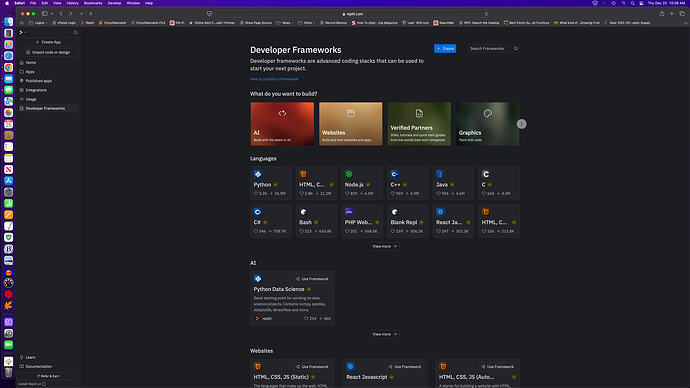Choose the C framework icon
Screen dimensions: 690x388
(x=486, y=174)
